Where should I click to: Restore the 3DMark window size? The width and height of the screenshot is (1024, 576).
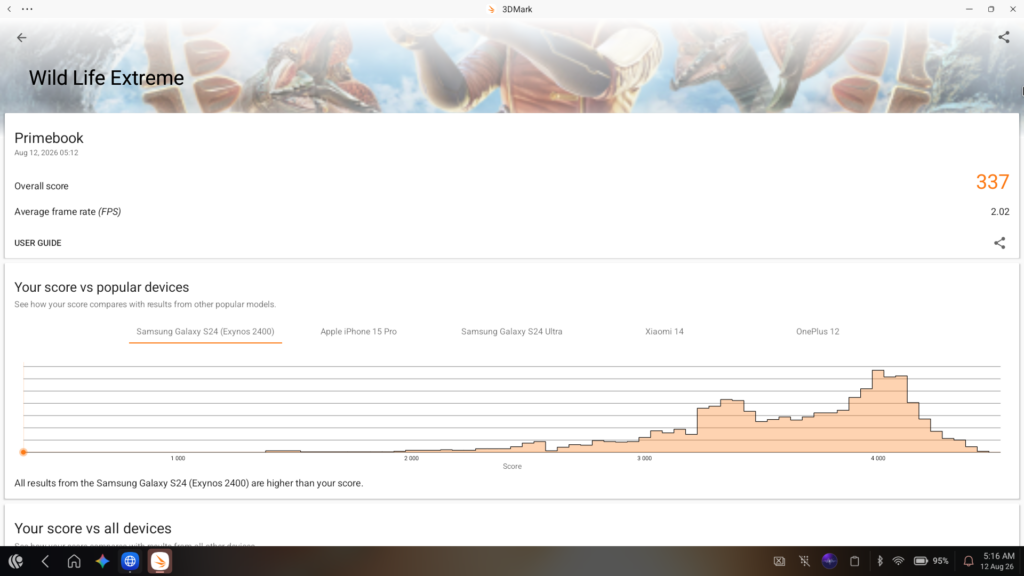click(x=991, y=9)
